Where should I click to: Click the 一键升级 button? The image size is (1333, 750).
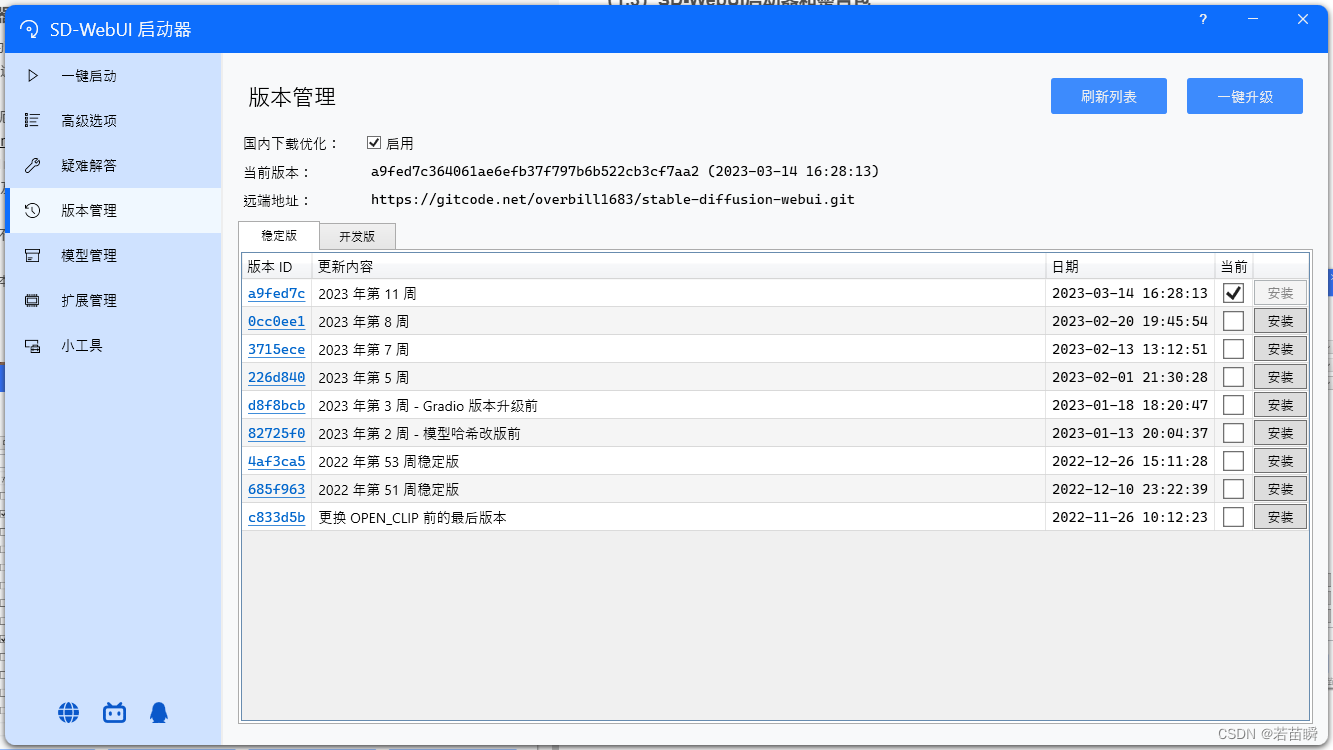tap(1245, 96)
